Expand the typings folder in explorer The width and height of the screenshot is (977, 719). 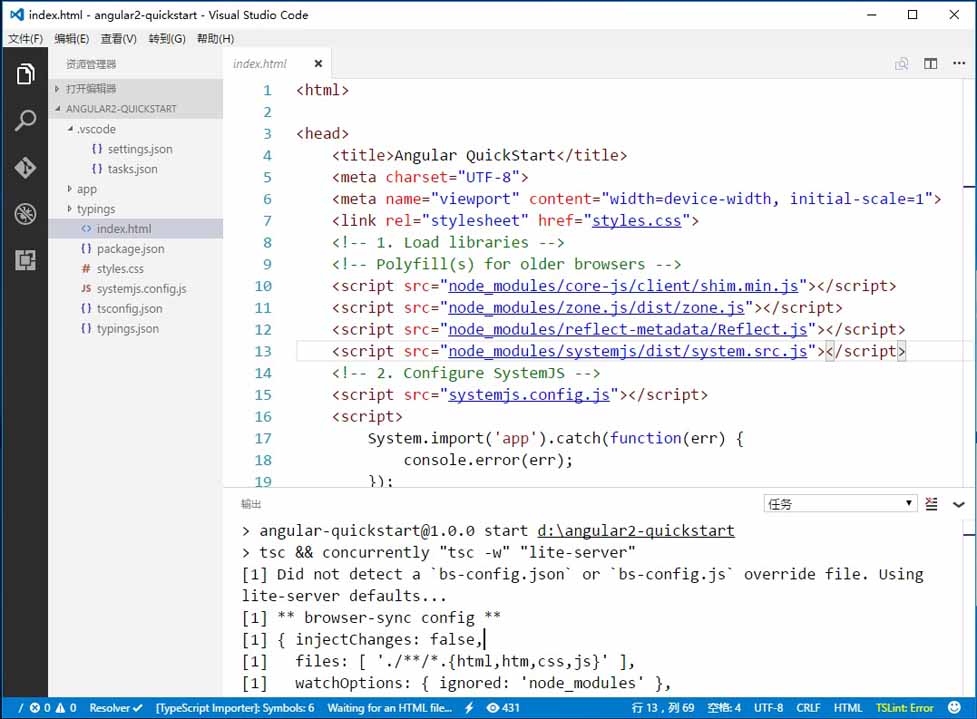pos(95,209)
